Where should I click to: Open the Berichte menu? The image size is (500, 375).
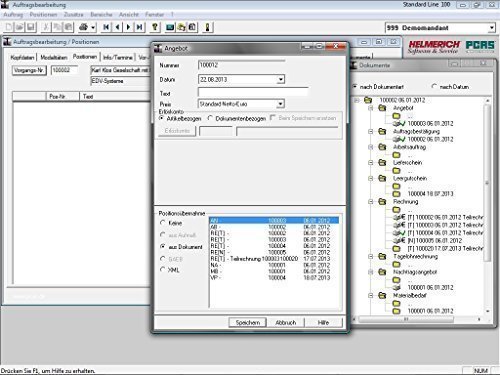coord(101,15)
